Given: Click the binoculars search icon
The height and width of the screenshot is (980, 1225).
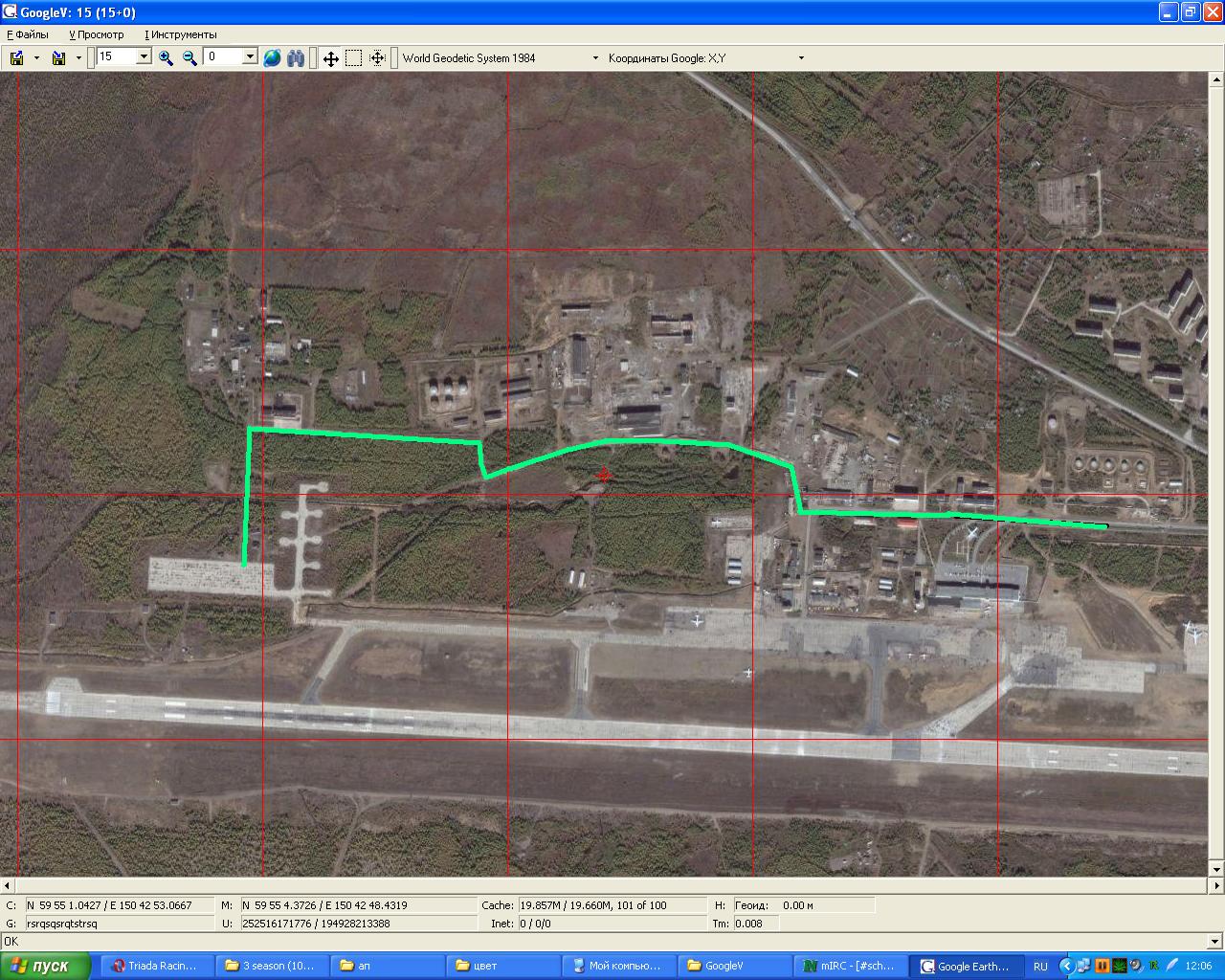Looking at the screenshot, I should (296, 58).
